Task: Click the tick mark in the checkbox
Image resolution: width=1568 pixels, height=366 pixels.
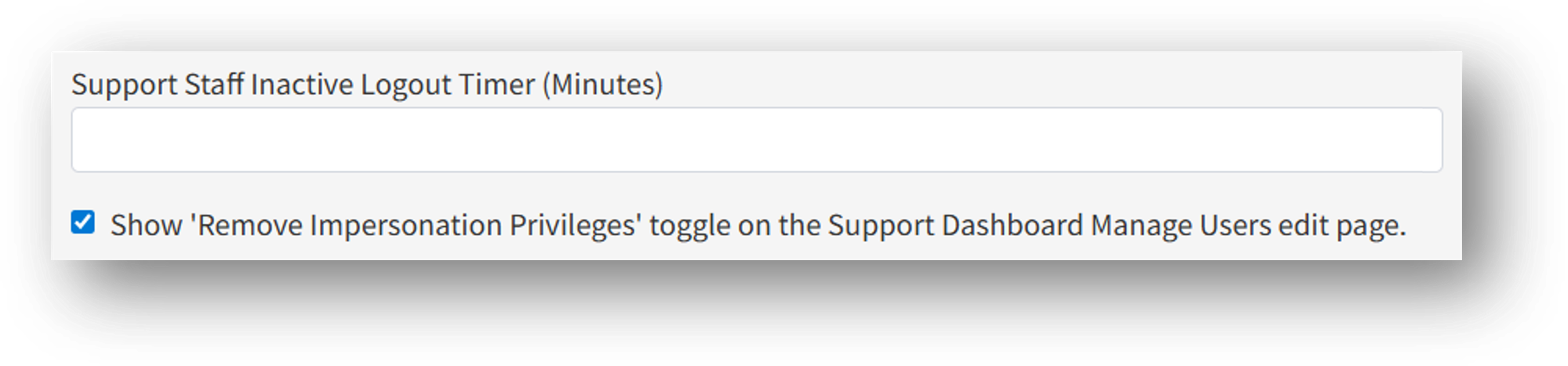Action: coord(83,223)
